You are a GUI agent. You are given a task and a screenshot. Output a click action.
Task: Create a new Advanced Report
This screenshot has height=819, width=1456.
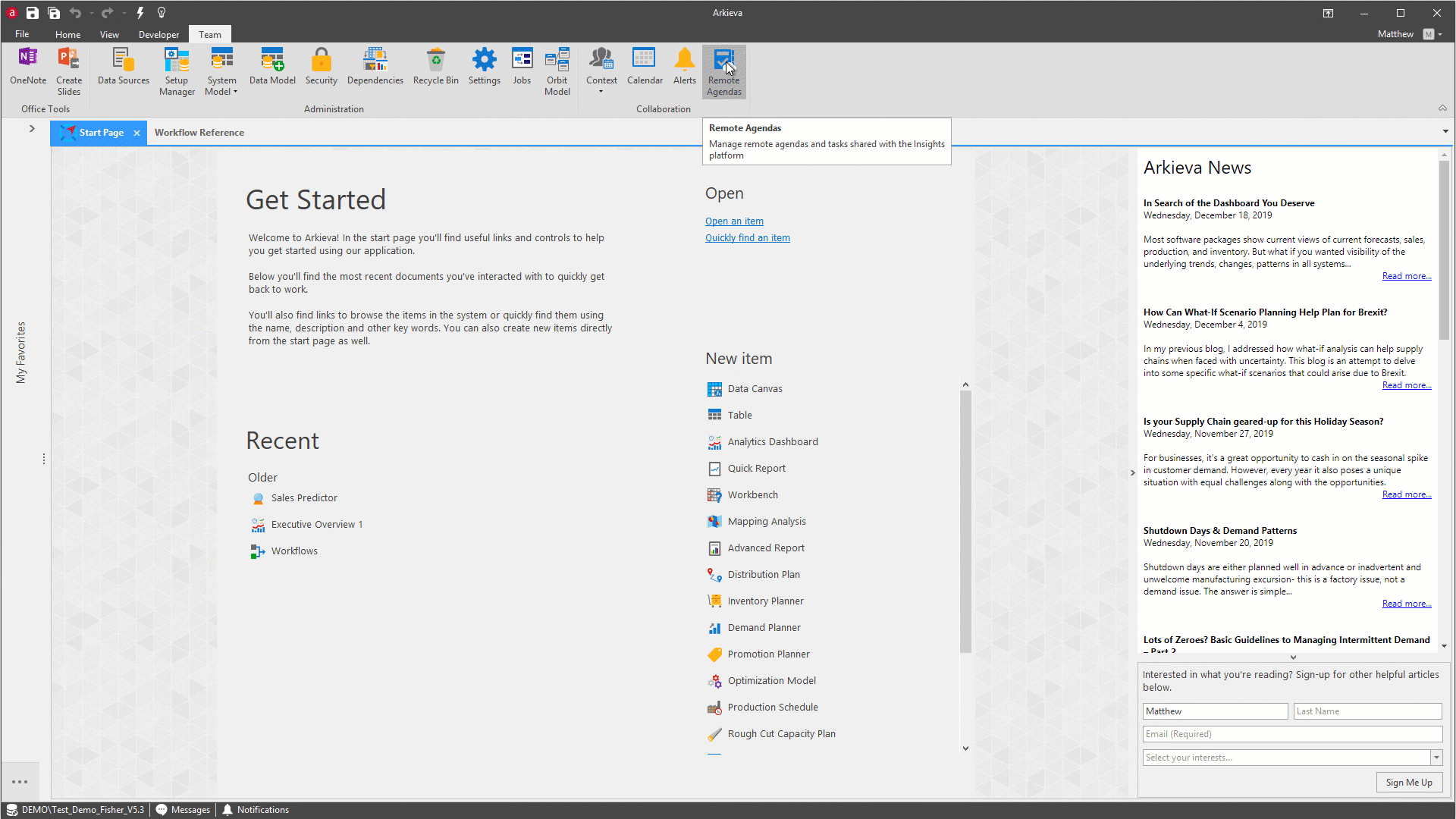point(755,548)
